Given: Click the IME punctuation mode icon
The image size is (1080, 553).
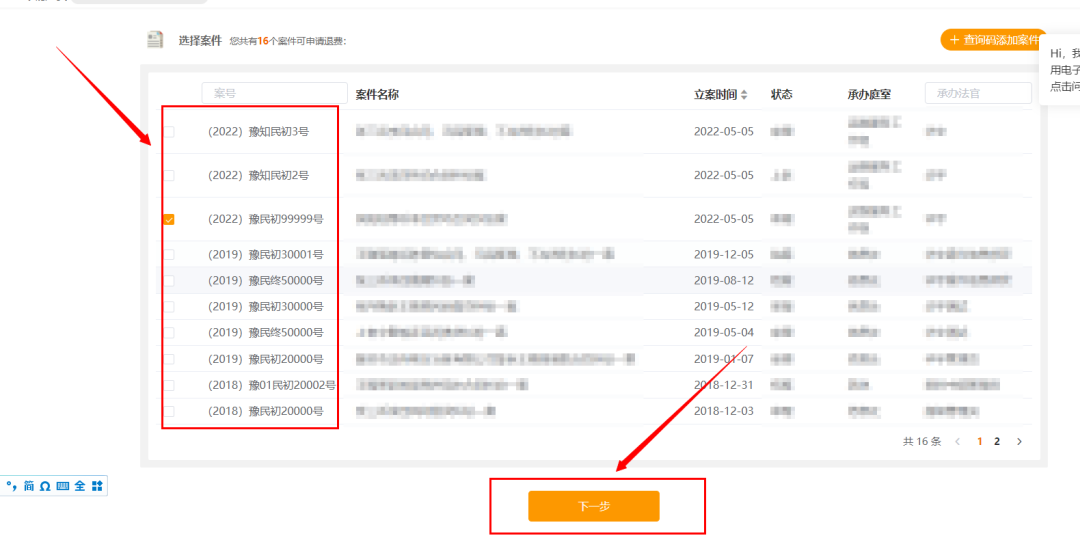Looking at the screenshot, I should pyautogui.click(x=12, y=486).
